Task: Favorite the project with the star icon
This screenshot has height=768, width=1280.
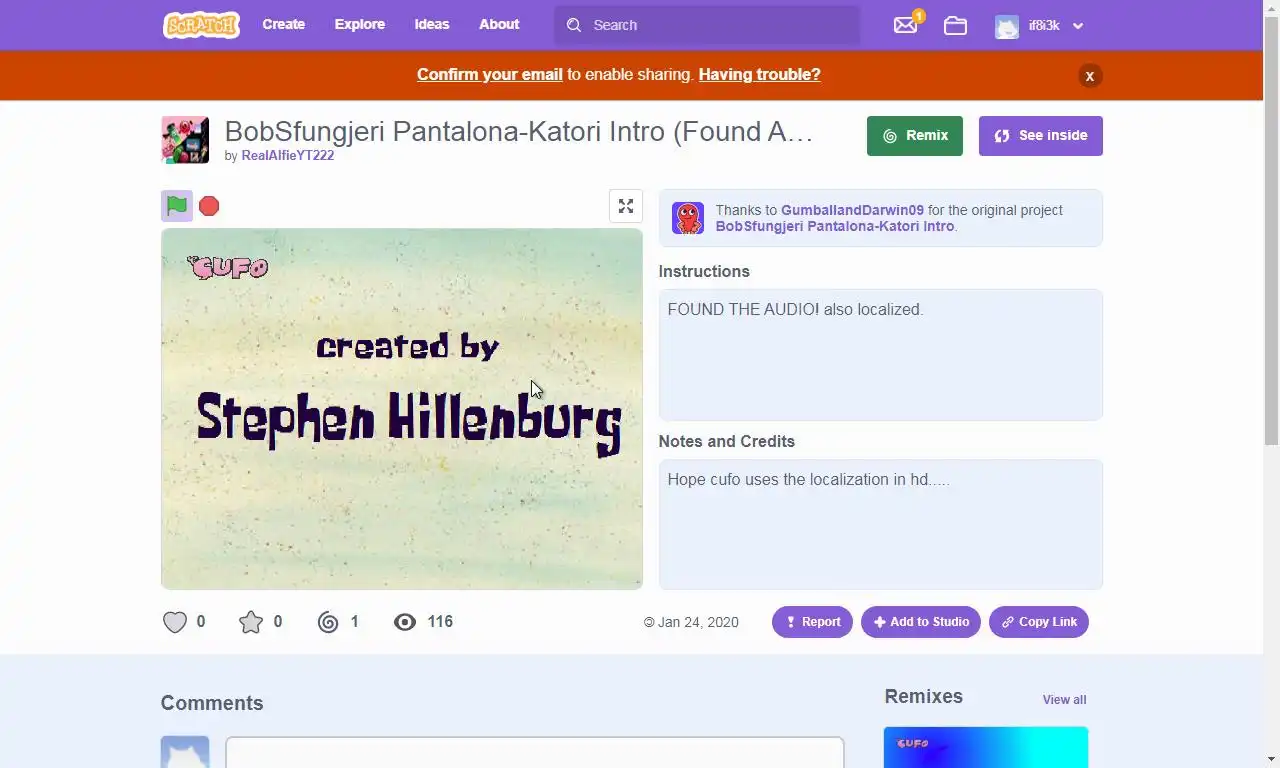Action: (251, 622)
